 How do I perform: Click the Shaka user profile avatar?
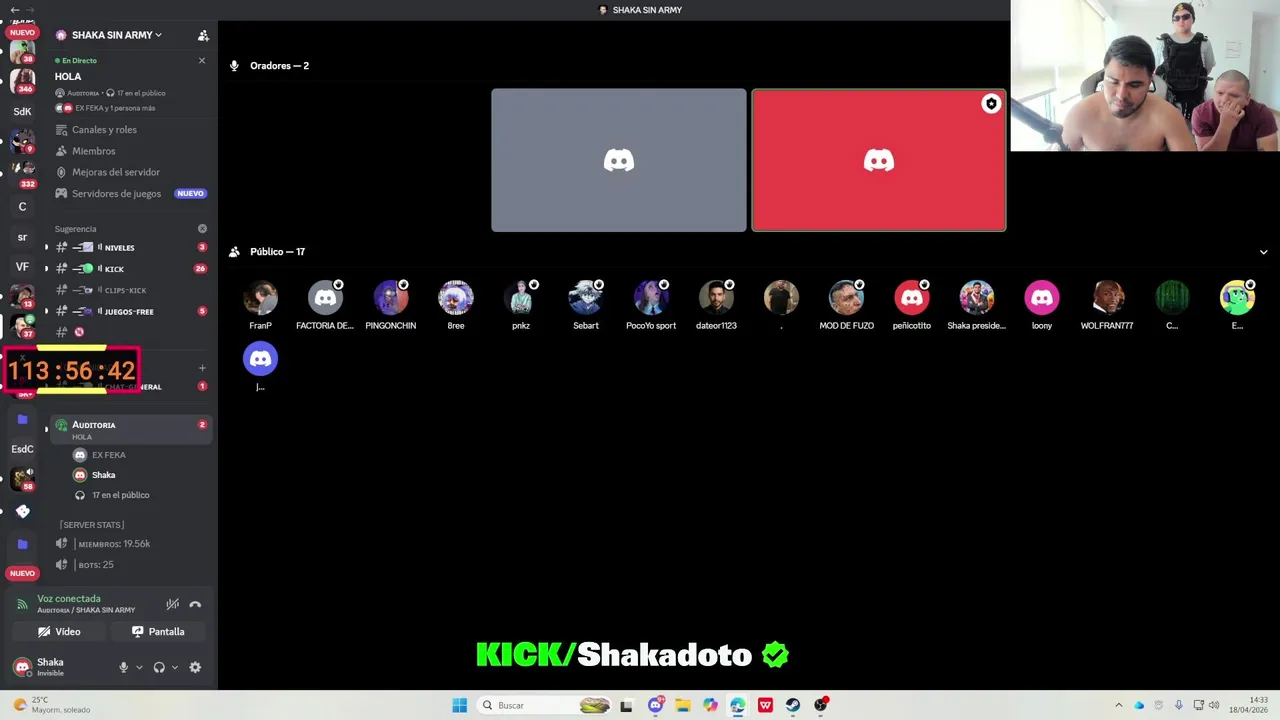pyautogui.click(x=22, y=667)
